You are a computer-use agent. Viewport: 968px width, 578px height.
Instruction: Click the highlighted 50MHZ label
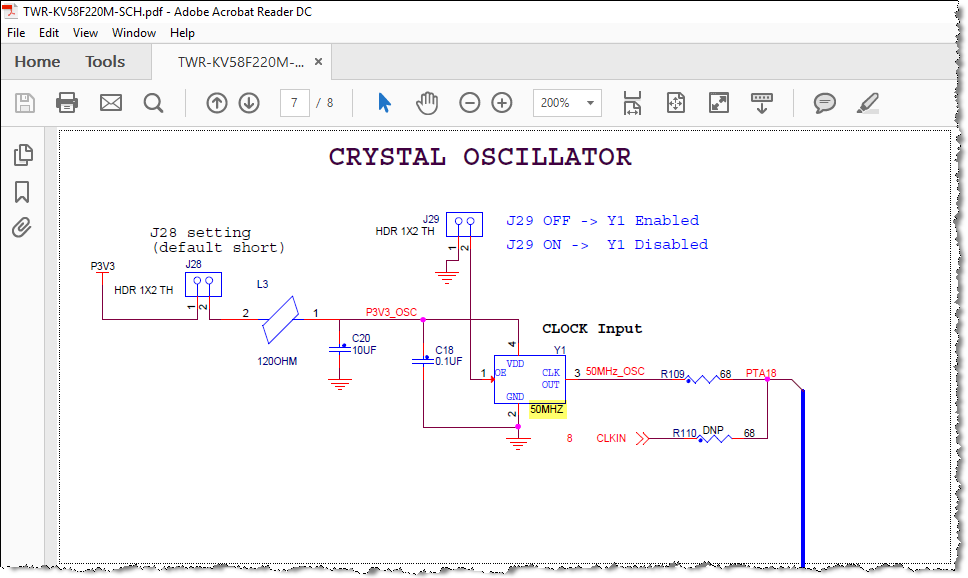[547, 409]
